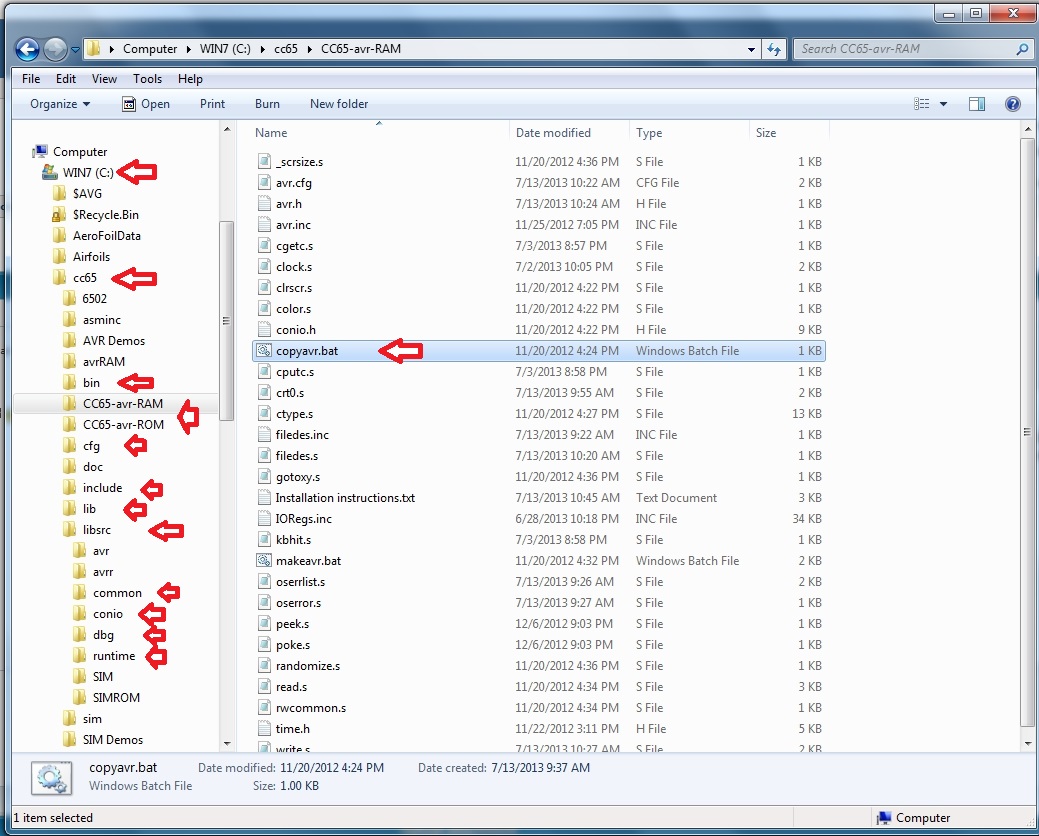Open the Organize dropdown menu
Screen dimensions: 1039x836
pos(59,104)
